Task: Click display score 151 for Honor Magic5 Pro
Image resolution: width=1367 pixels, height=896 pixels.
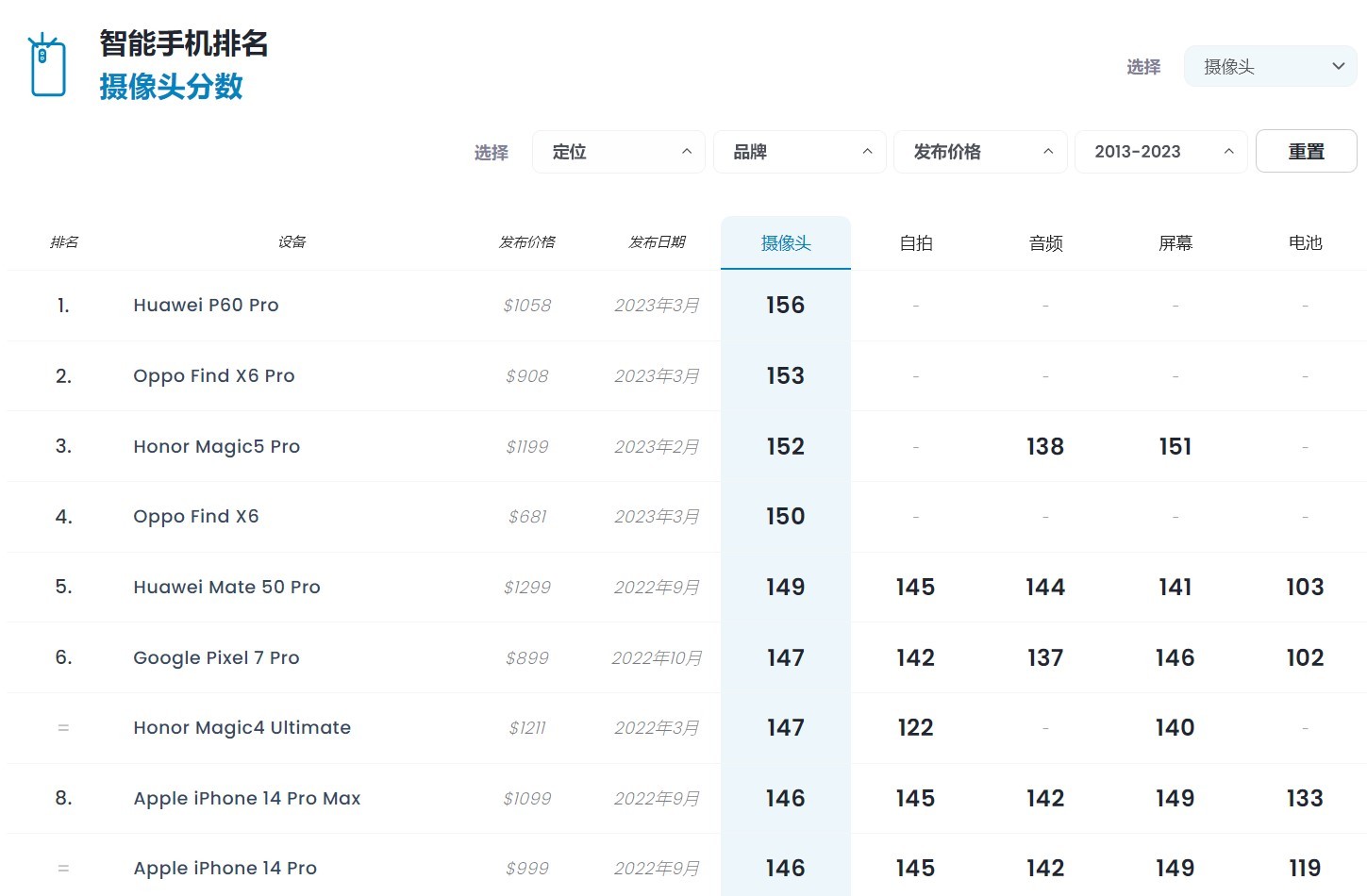Action: pyautogui.click(x=1175, y=446)
